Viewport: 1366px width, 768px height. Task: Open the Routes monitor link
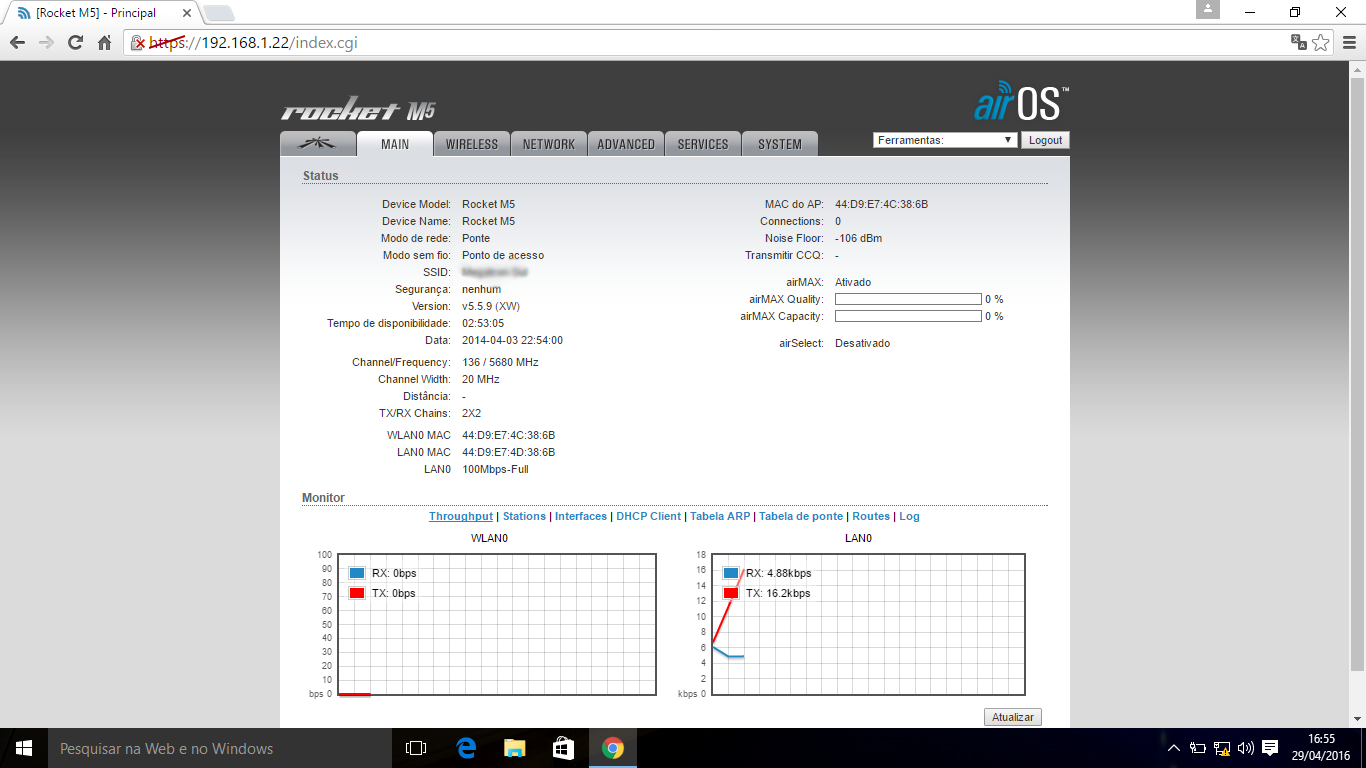[871, 516]
